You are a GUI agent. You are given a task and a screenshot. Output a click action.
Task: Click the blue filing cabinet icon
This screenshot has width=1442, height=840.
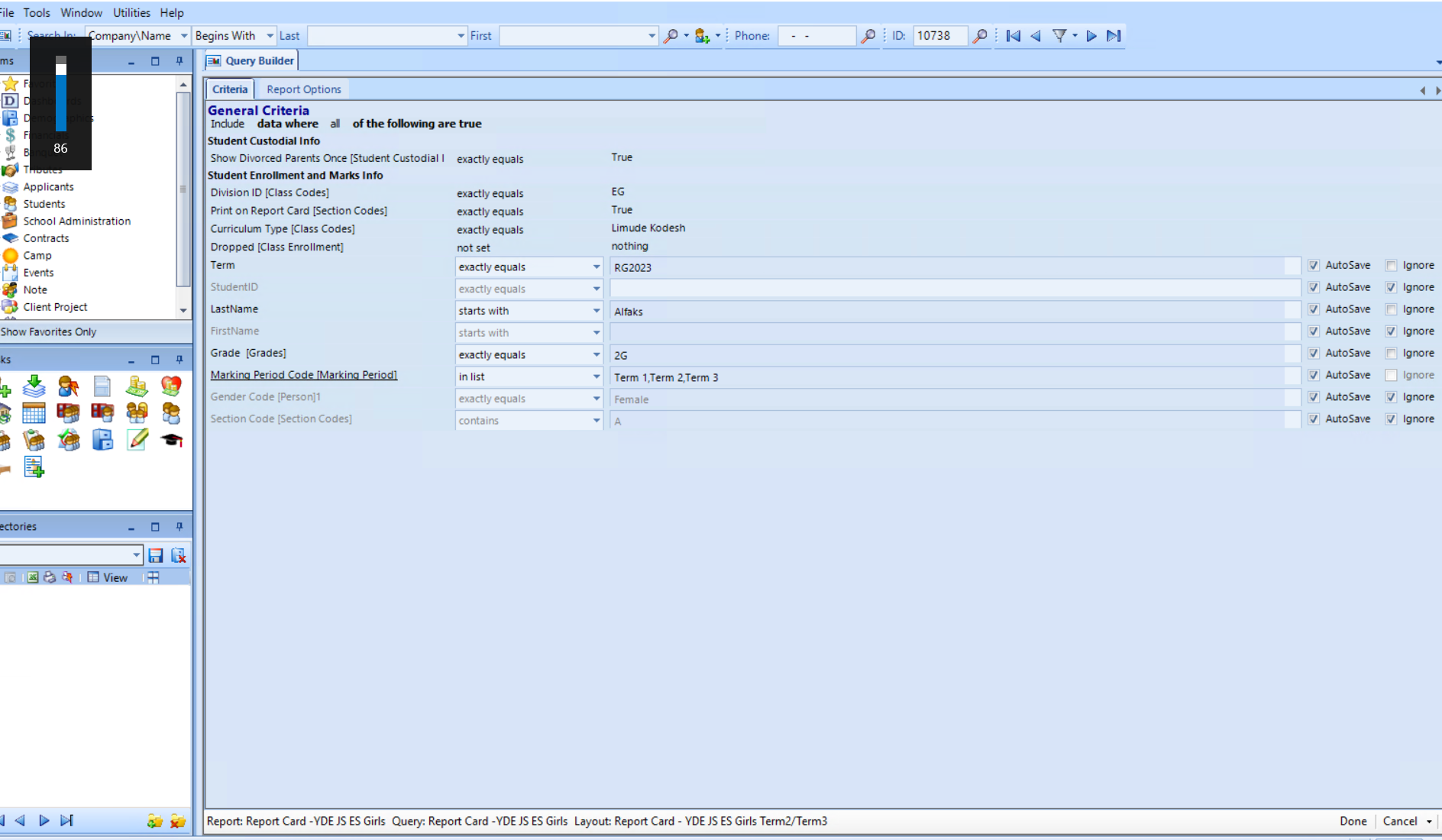pyautogui.click(x=102, y=440)
